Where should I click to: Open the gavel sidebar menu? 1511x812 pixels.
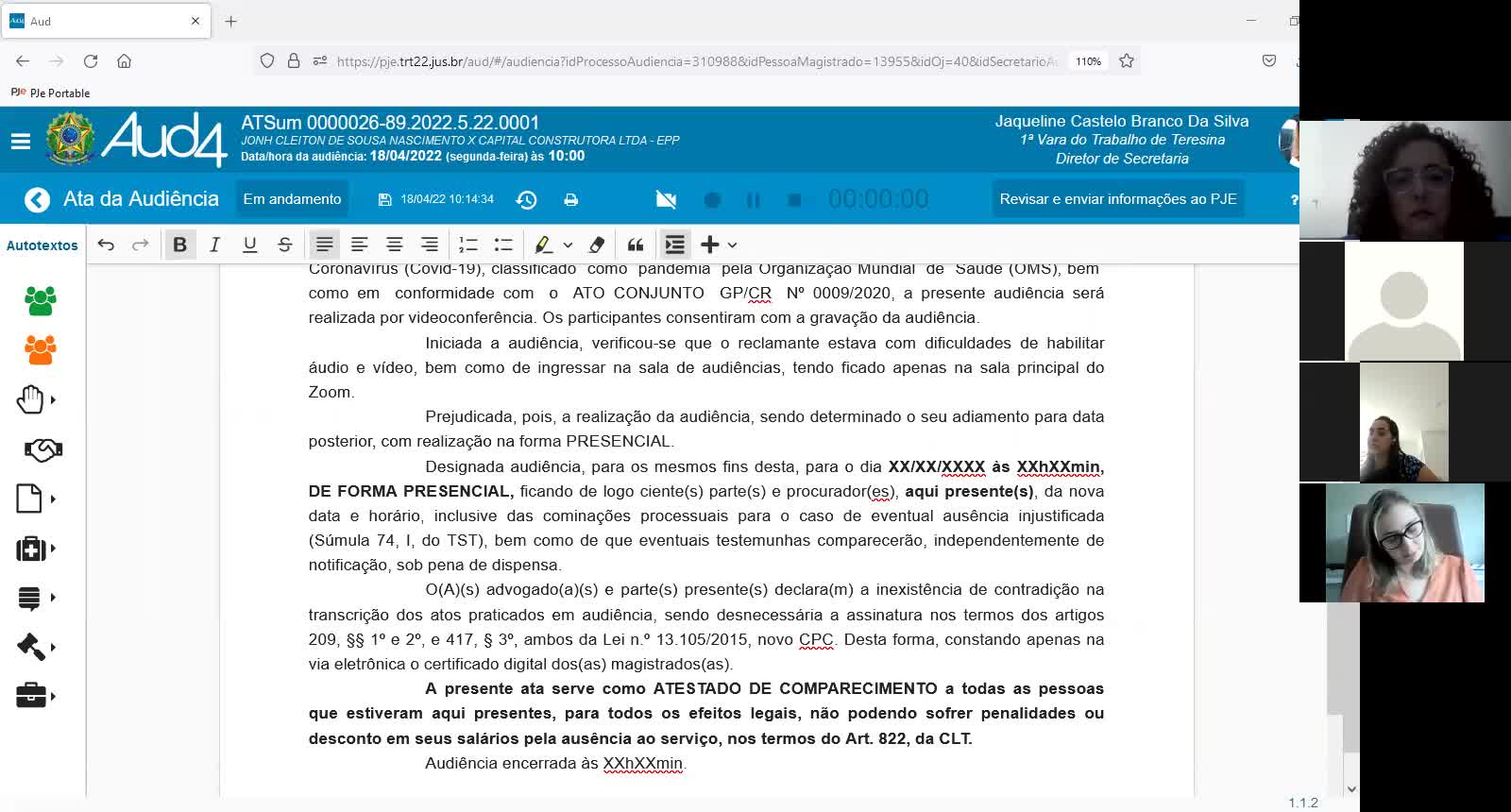coord(35,647)
